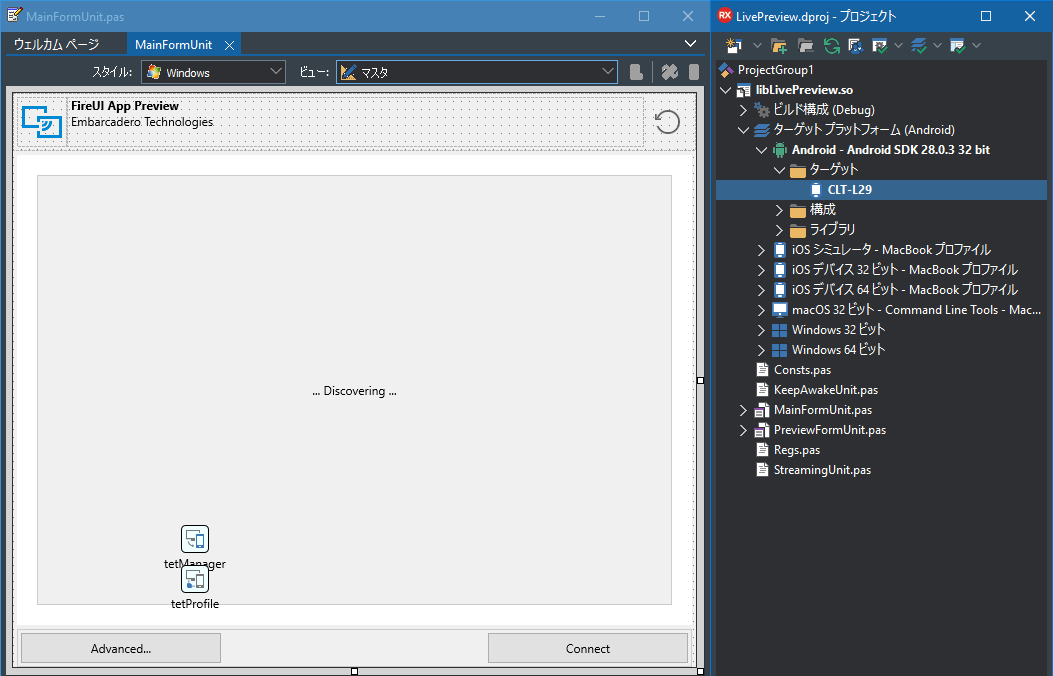The image size is (1053, 676).
Task: Click the add folder with plus icon
Action: coord(779,46)
